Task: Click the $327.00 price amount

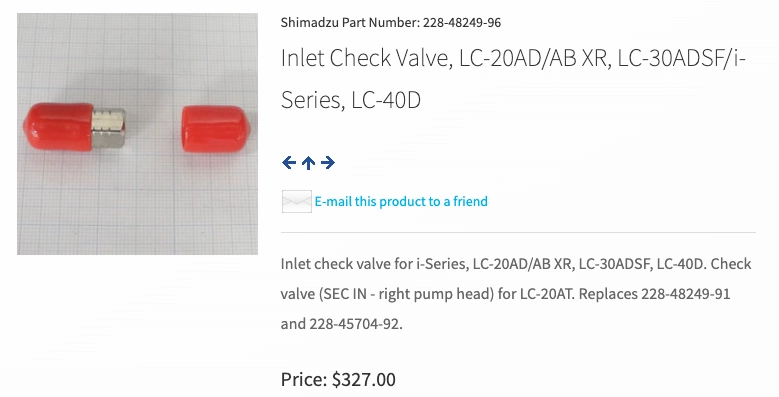Action: click(x=364, y=380)
